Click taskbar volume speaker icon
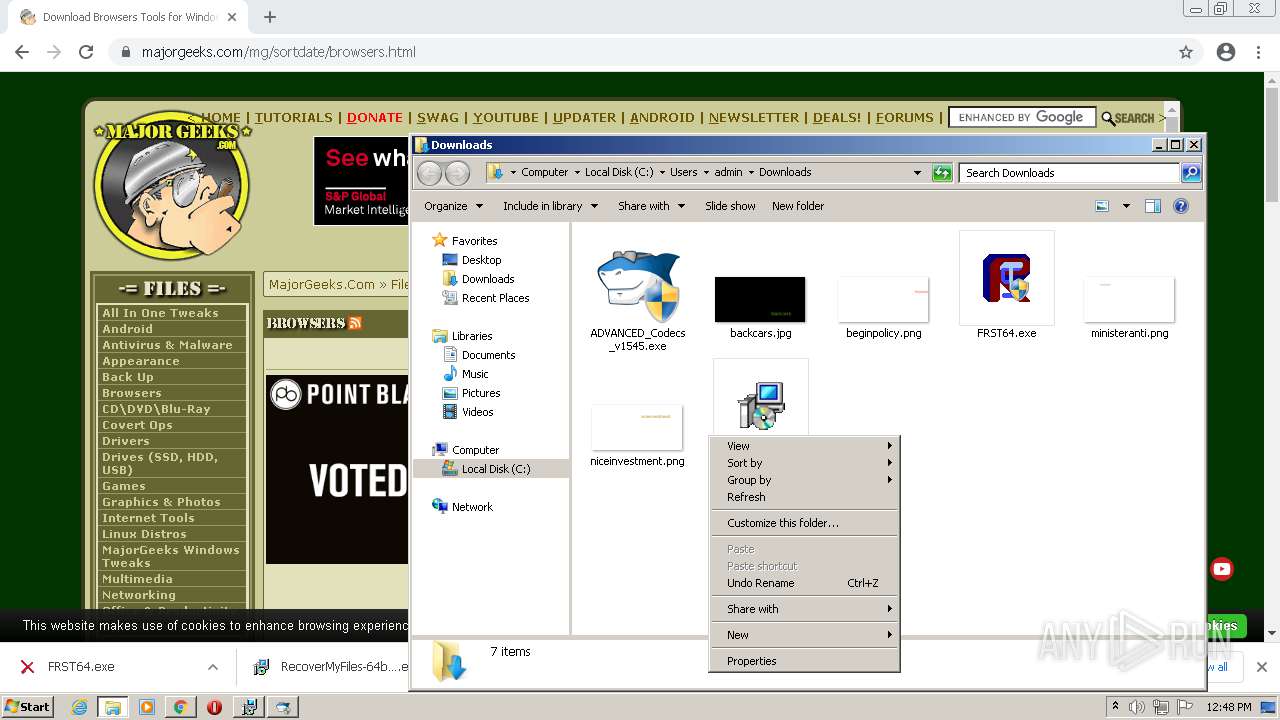The width and height of the screenshot is (1280, 720). 1137,707
